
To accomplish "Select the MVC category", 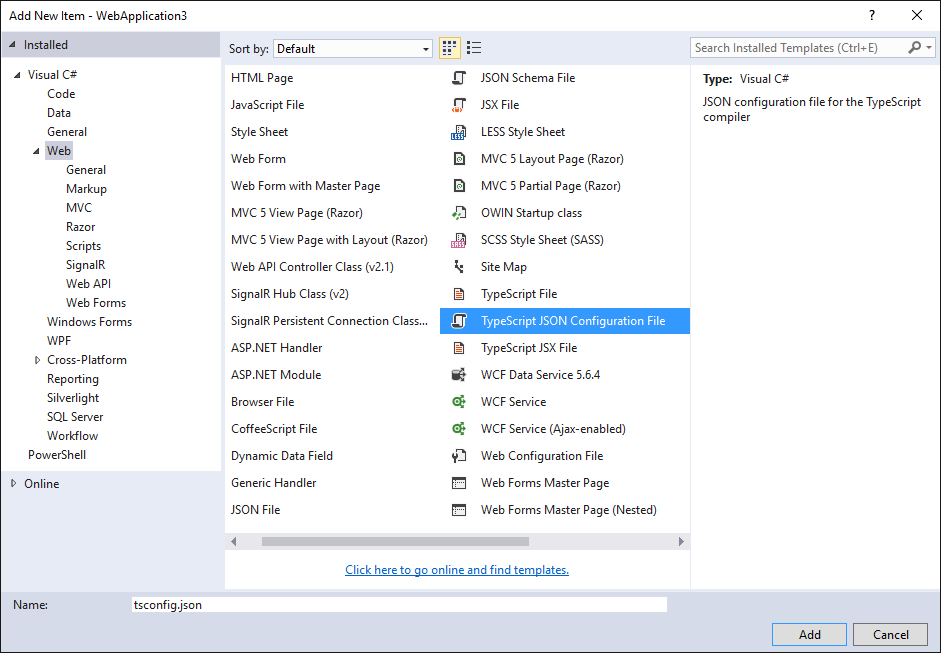I will (x=77, y=207).
